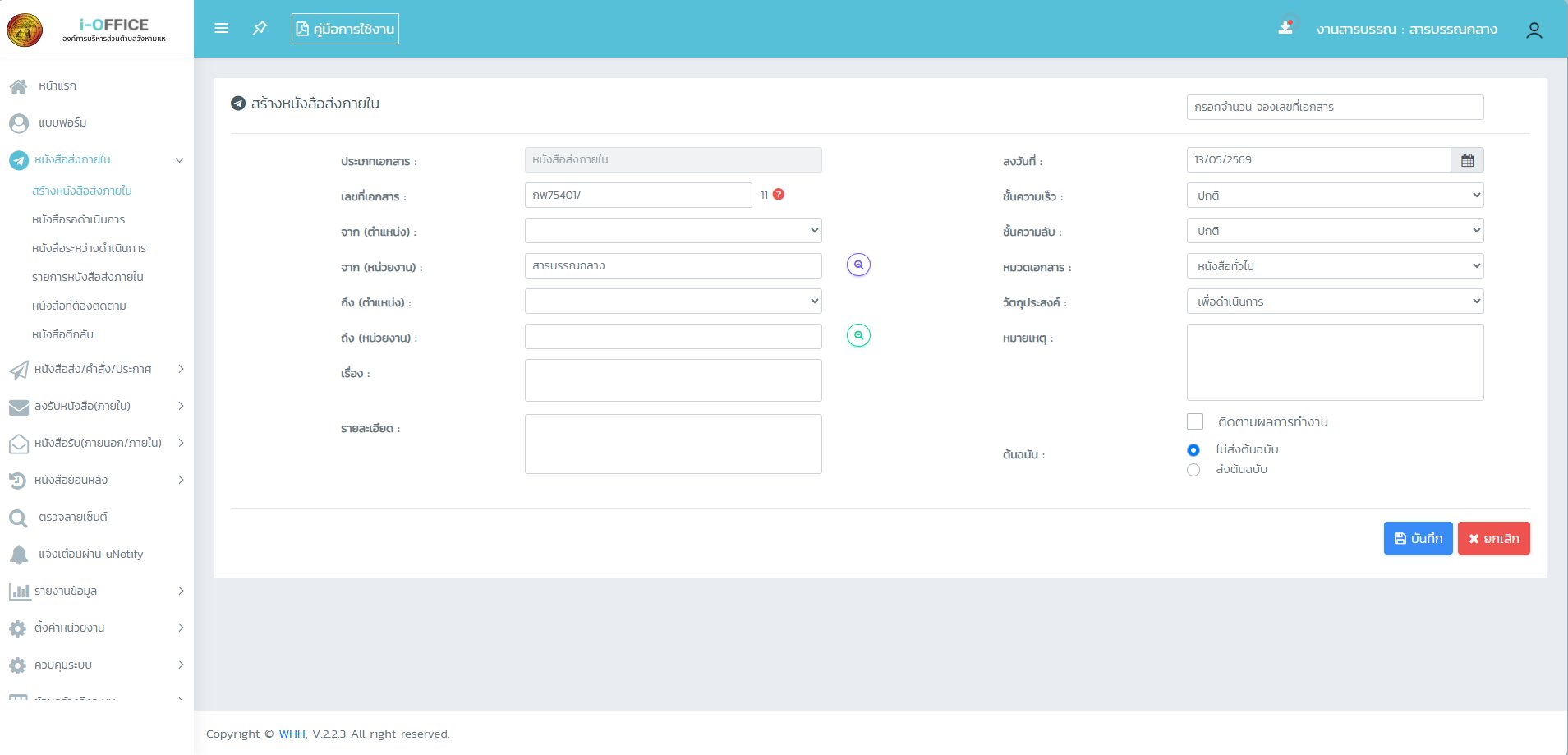1568x755 pixels.
Task: Click the เรื่อง subject text area
Action: [x=674, y=380]
